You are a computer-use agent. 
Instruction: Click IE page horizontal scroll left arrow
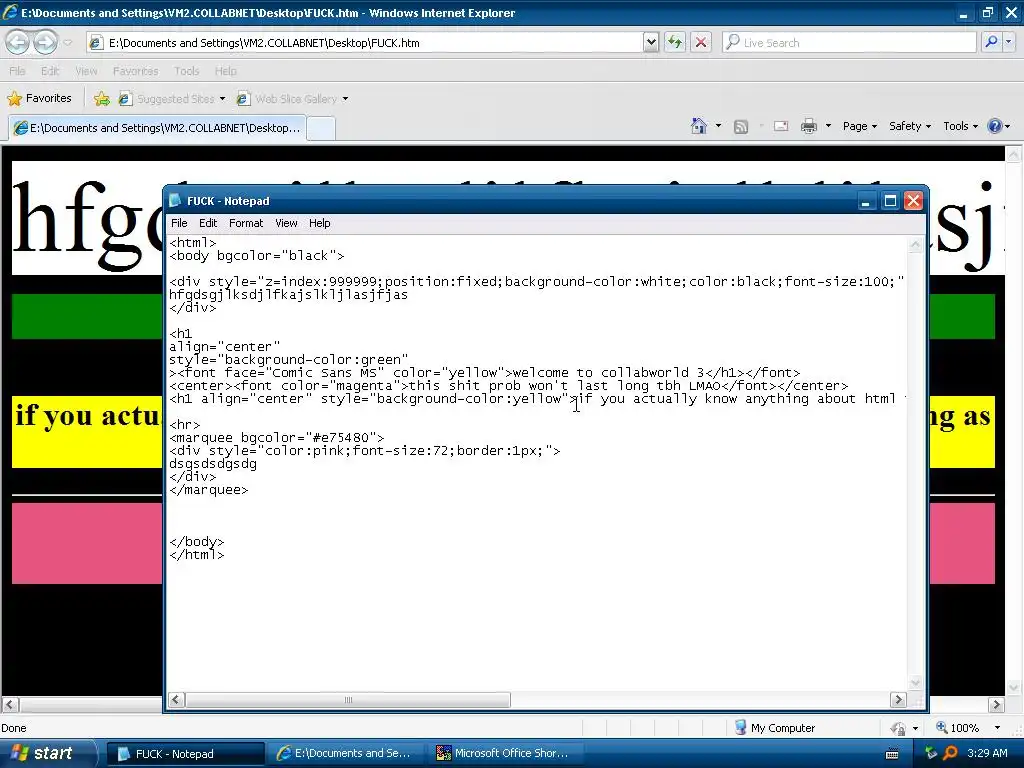coord(8,705)
